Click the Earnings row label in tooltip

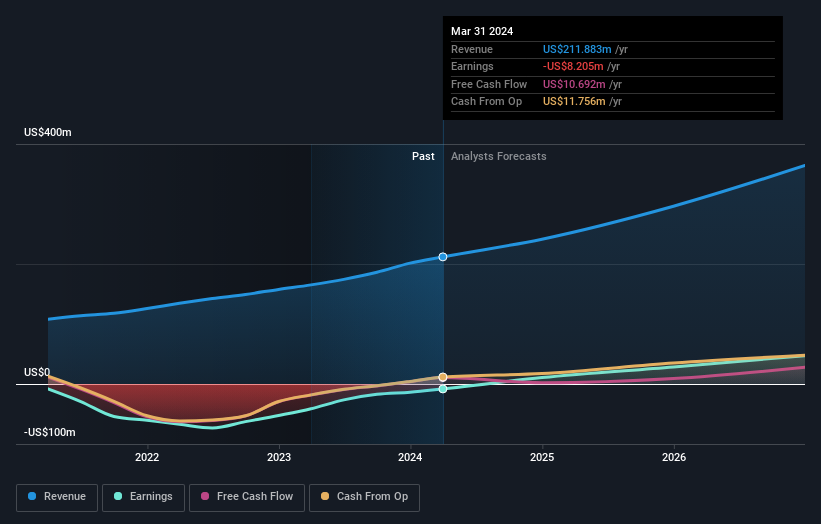point(472,66)
